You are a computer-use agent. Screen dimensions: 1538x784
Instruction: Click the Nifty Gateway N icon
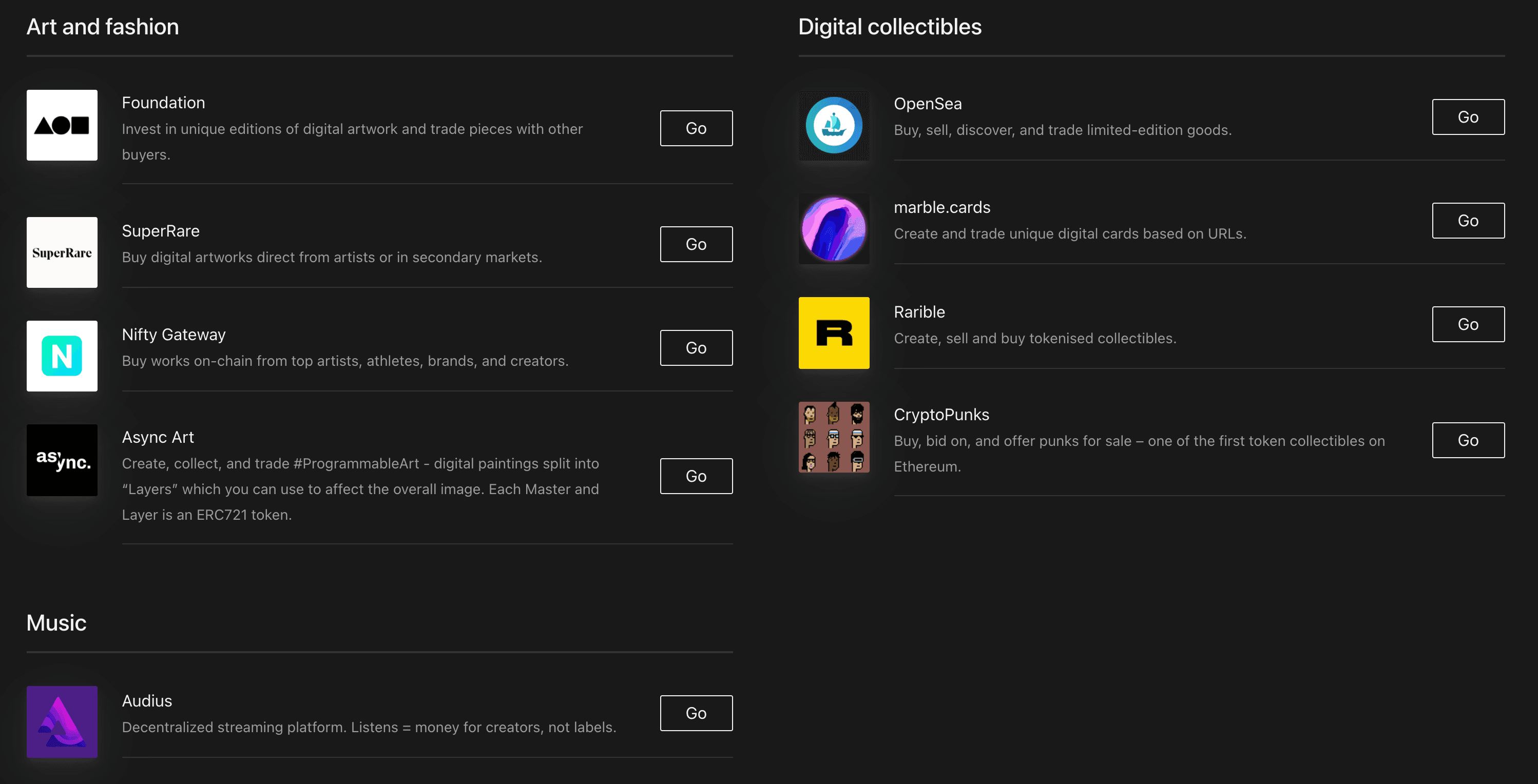[62, 356]
